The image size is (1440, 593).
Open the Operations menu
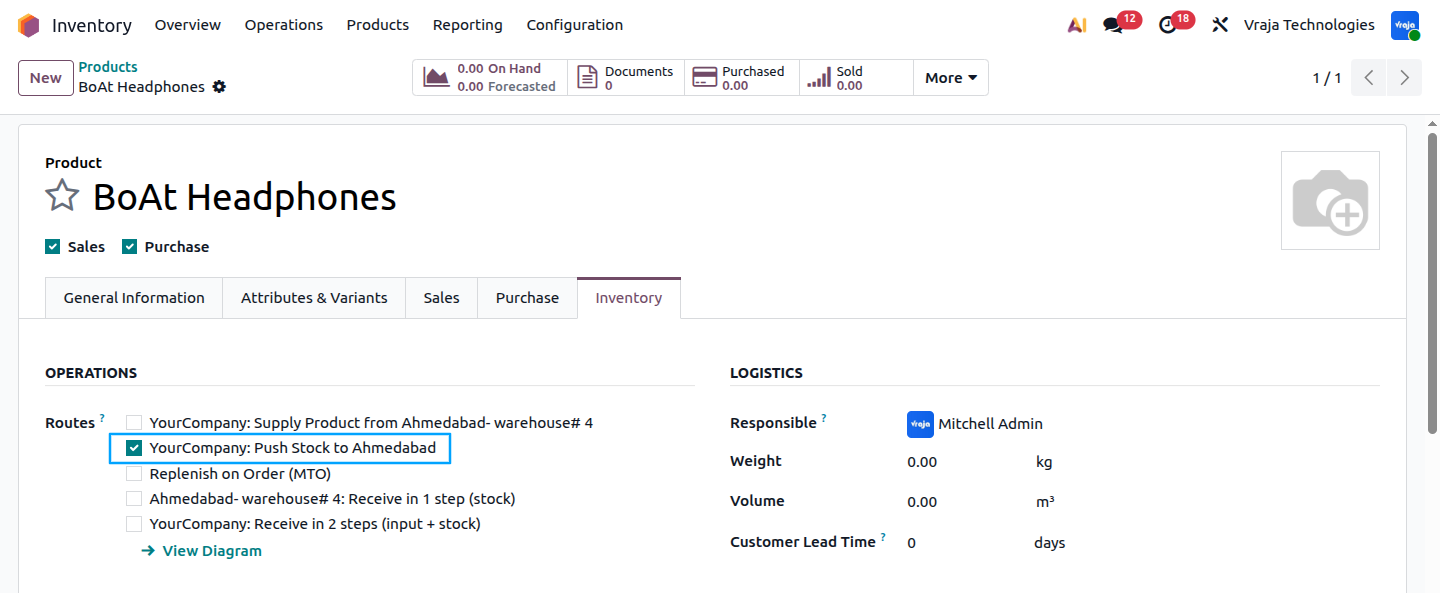tap(284, 25)
